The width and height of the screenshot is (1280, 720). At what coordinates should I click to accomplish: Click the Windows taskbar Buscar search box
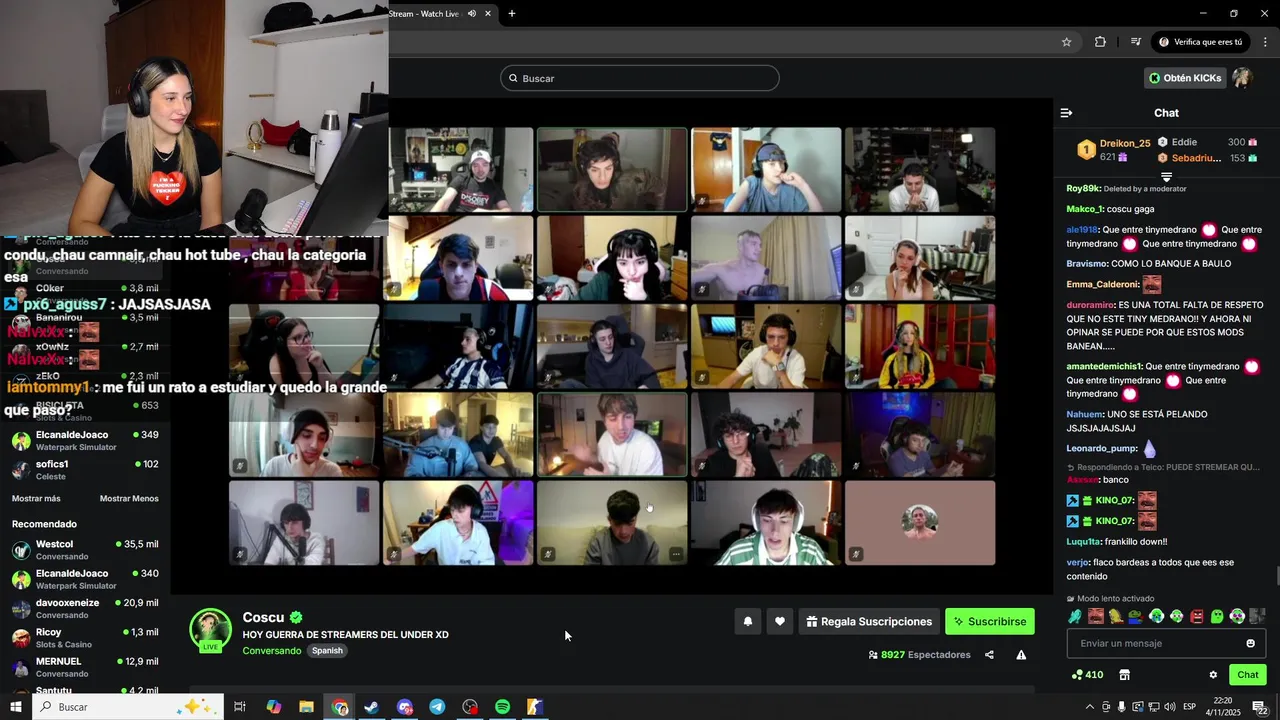(x=127, y=707)
